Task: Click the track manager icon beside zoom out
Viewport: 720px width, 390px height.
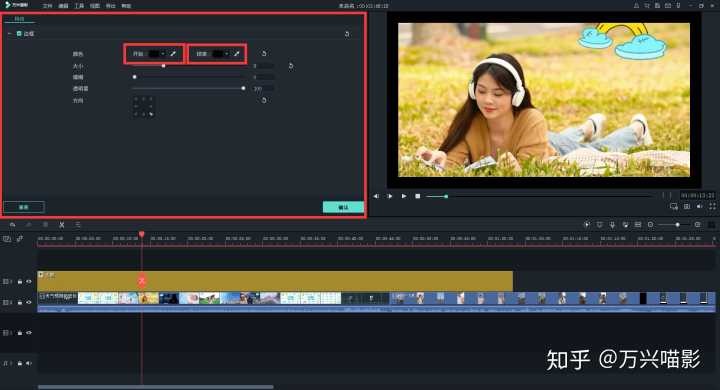Action: pos(638,225)
